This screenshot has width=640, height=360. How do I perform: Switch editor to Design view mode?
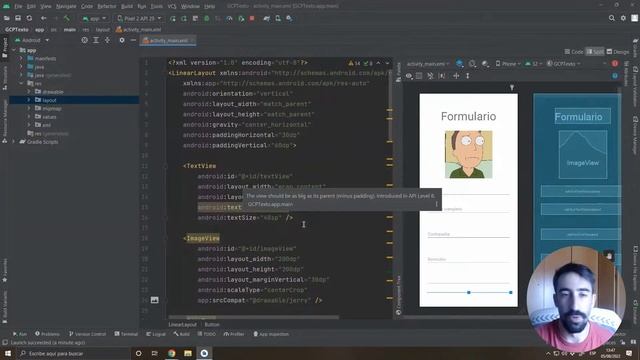tap(618, 52)
